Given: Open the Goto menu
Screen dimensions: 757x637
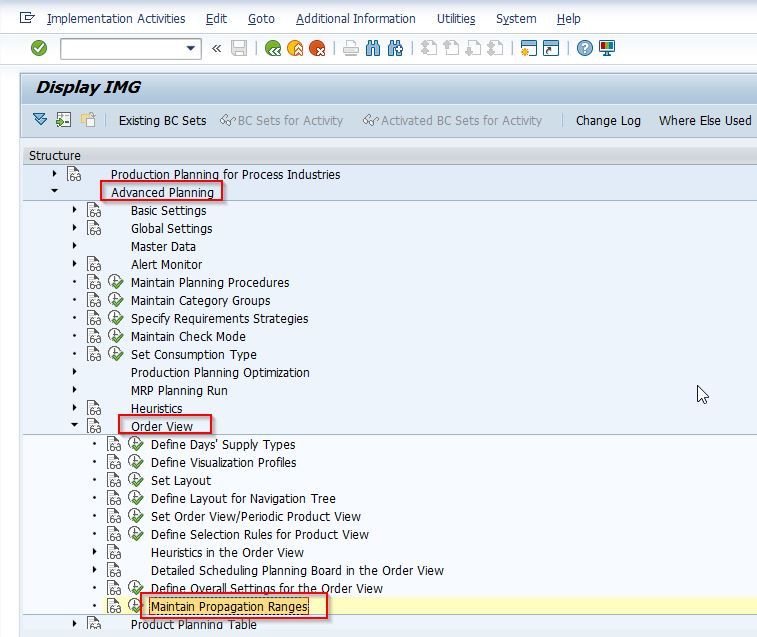Looking at the screenshot, I should click(261, 19).
